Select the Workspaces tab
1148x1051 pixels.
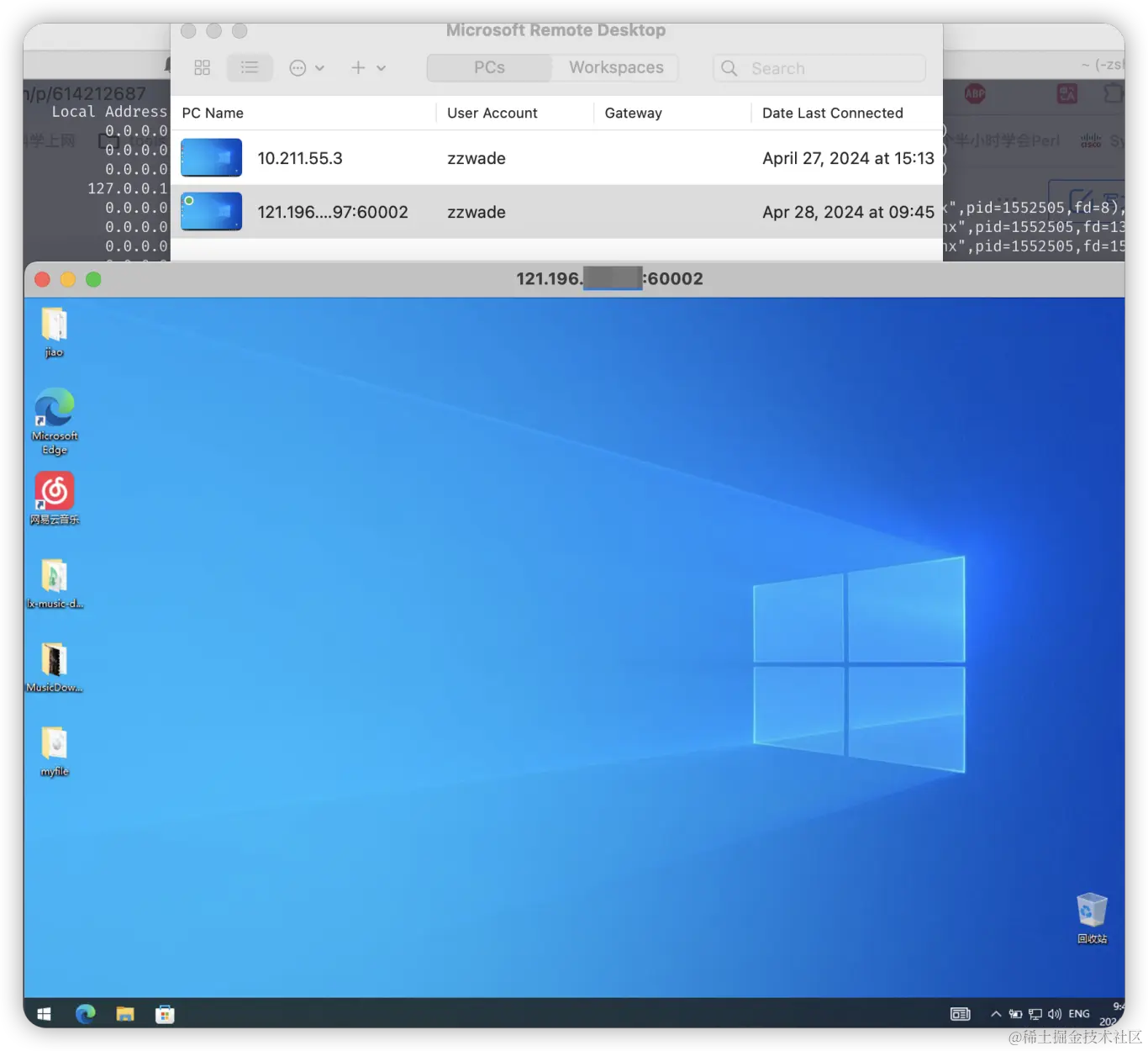click(616, 67)
